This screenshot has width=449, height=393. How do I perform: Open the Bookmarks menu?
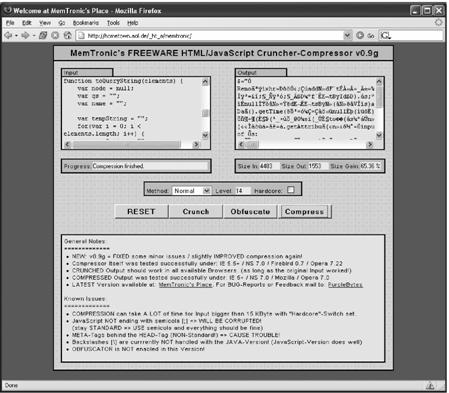coord(86,23)
